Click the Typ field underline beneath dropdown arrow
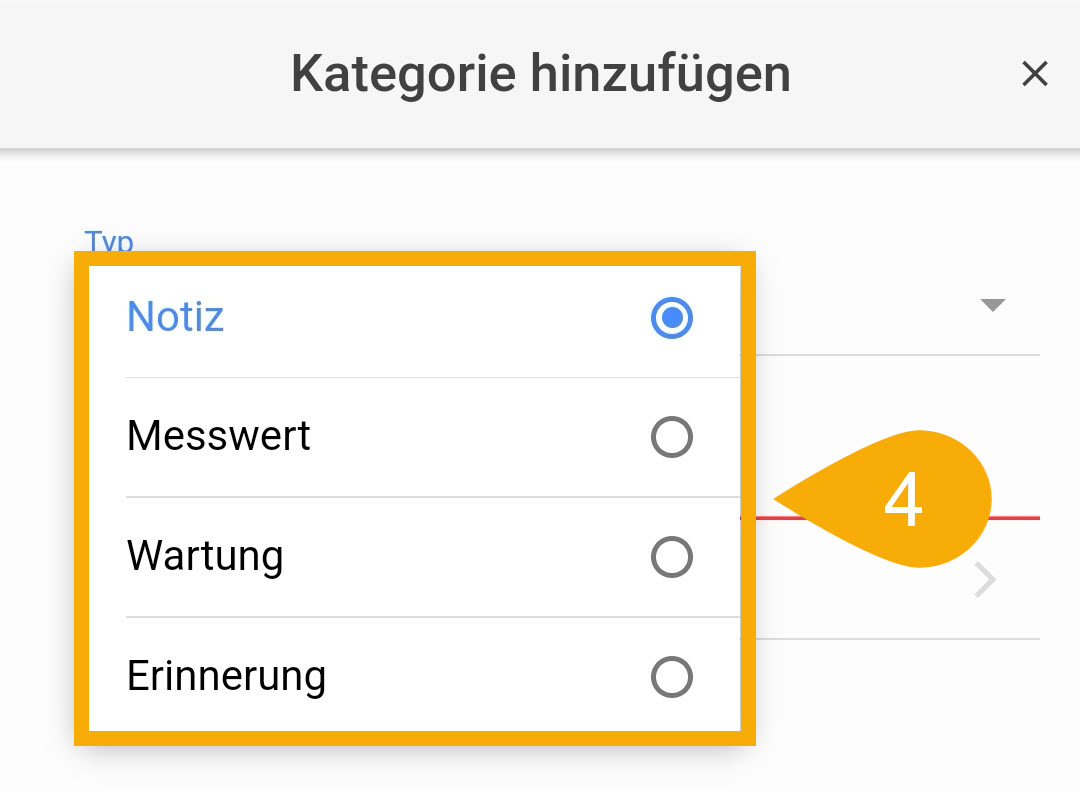Image resolution: width=1080 pixels, height=792 pixels. coord(900,354)
